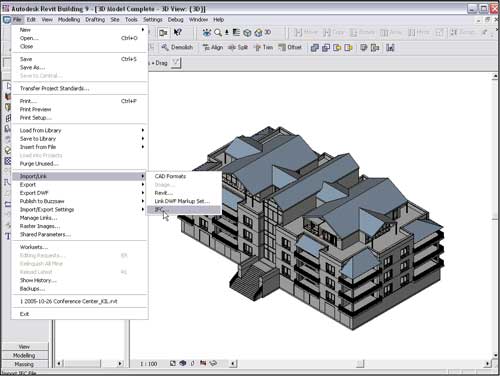Toggle the crop region icon in view bar

click(203, 363)
